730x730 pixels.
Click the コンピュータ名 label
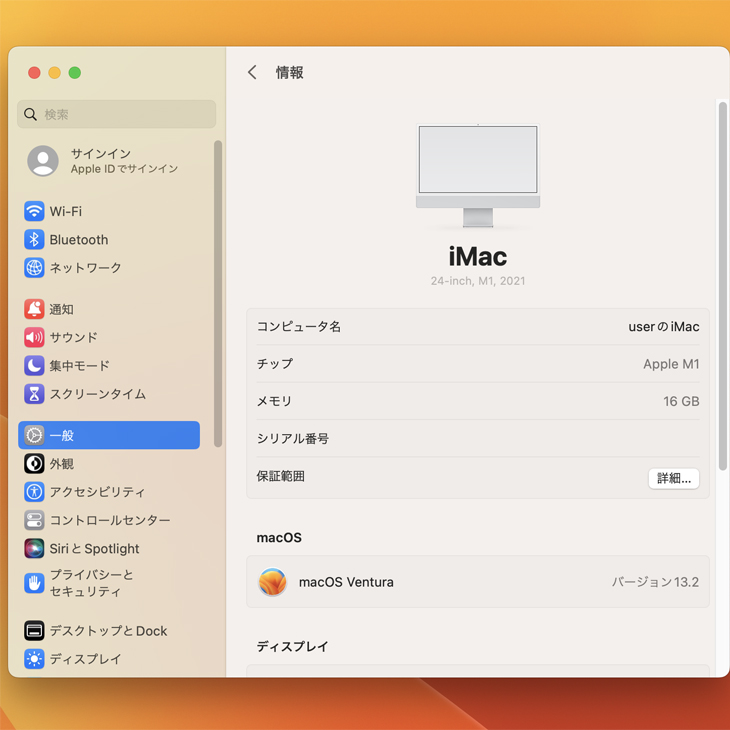(298, 326)
